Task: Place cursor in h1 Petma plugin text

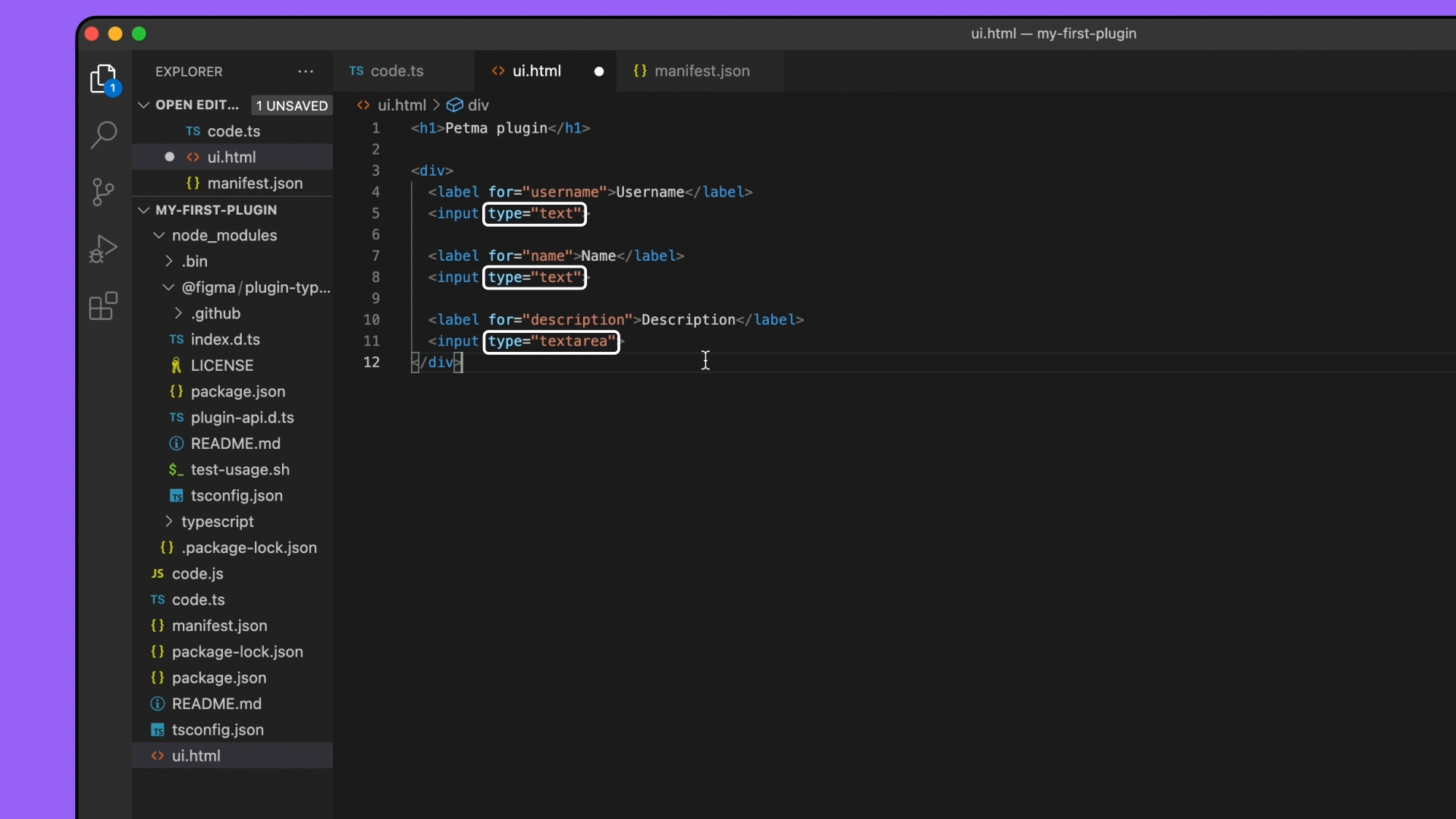Action: point(496,128)
